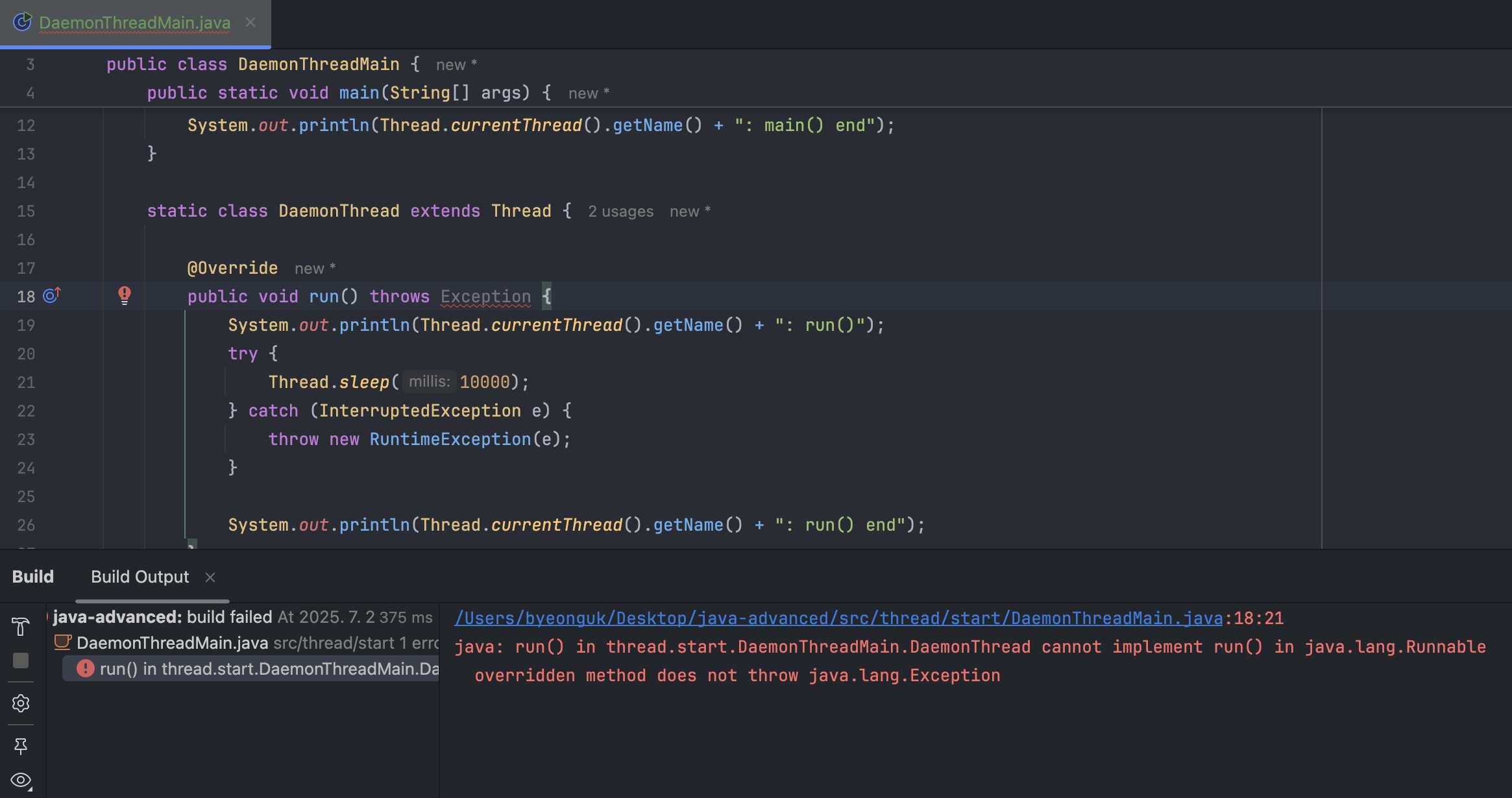
Task: Click the millis parameter hint in sleep call
Action: 429,381
